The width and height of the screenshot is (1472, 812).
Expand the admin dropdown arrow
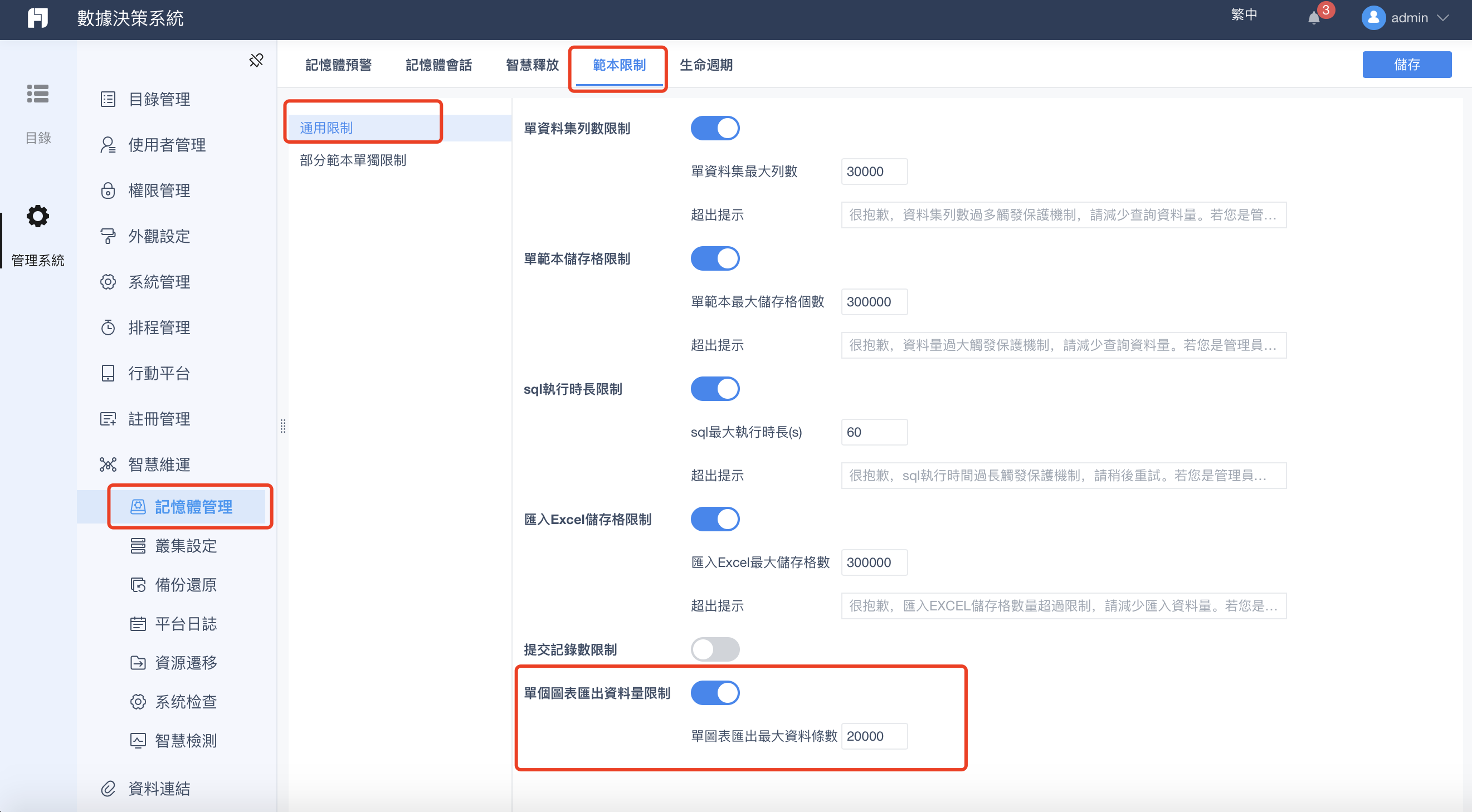1443,18
